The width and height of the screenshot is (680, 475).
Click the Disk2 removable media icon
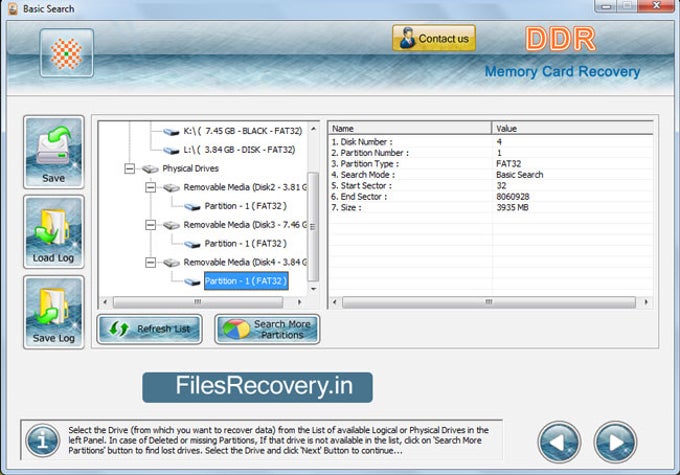tap(171, 188)
